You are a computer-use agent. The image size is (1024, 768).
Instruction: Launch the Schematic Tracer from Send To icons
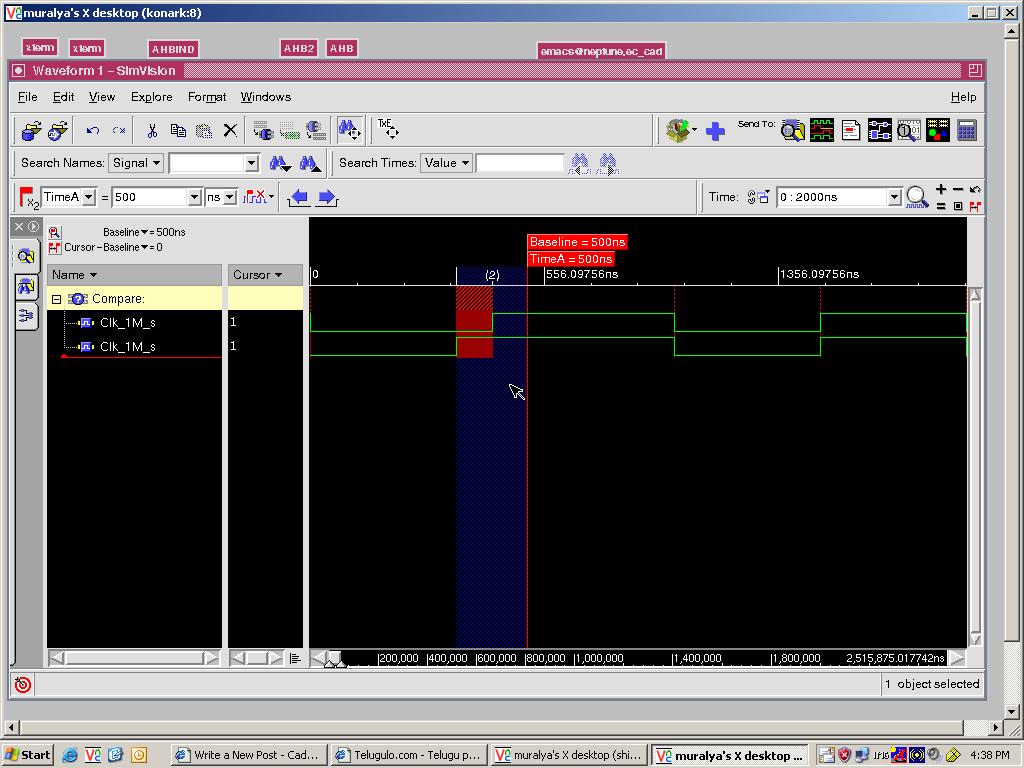coord(880,130)
